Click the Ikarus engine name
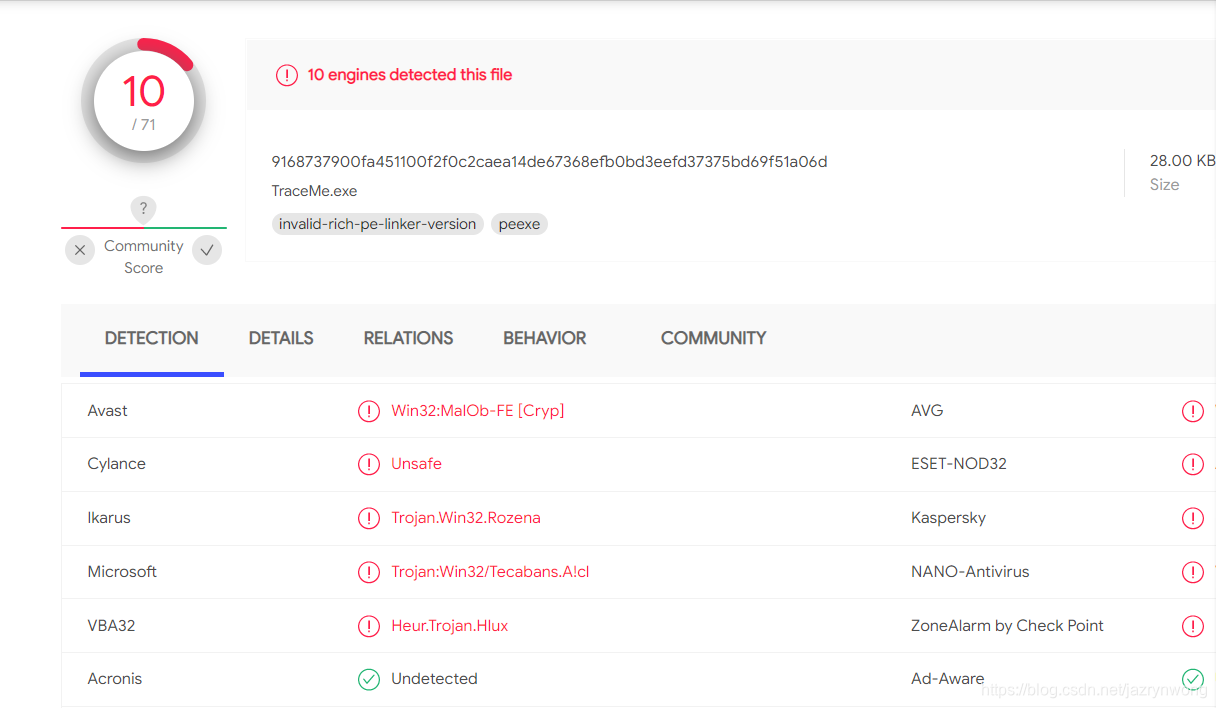This screenshot has width=1216, height=708. point(109,518)
